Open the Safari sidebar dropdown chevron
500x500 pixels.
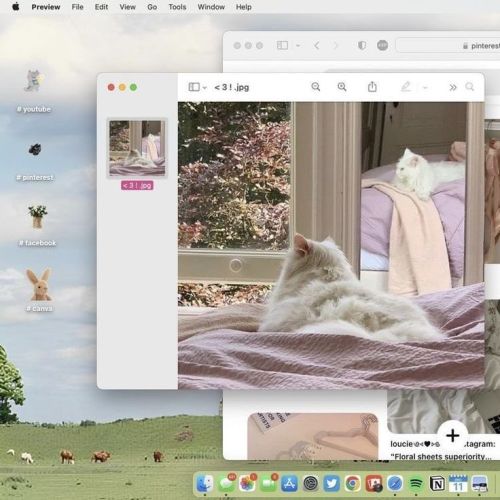pos(298,45)
